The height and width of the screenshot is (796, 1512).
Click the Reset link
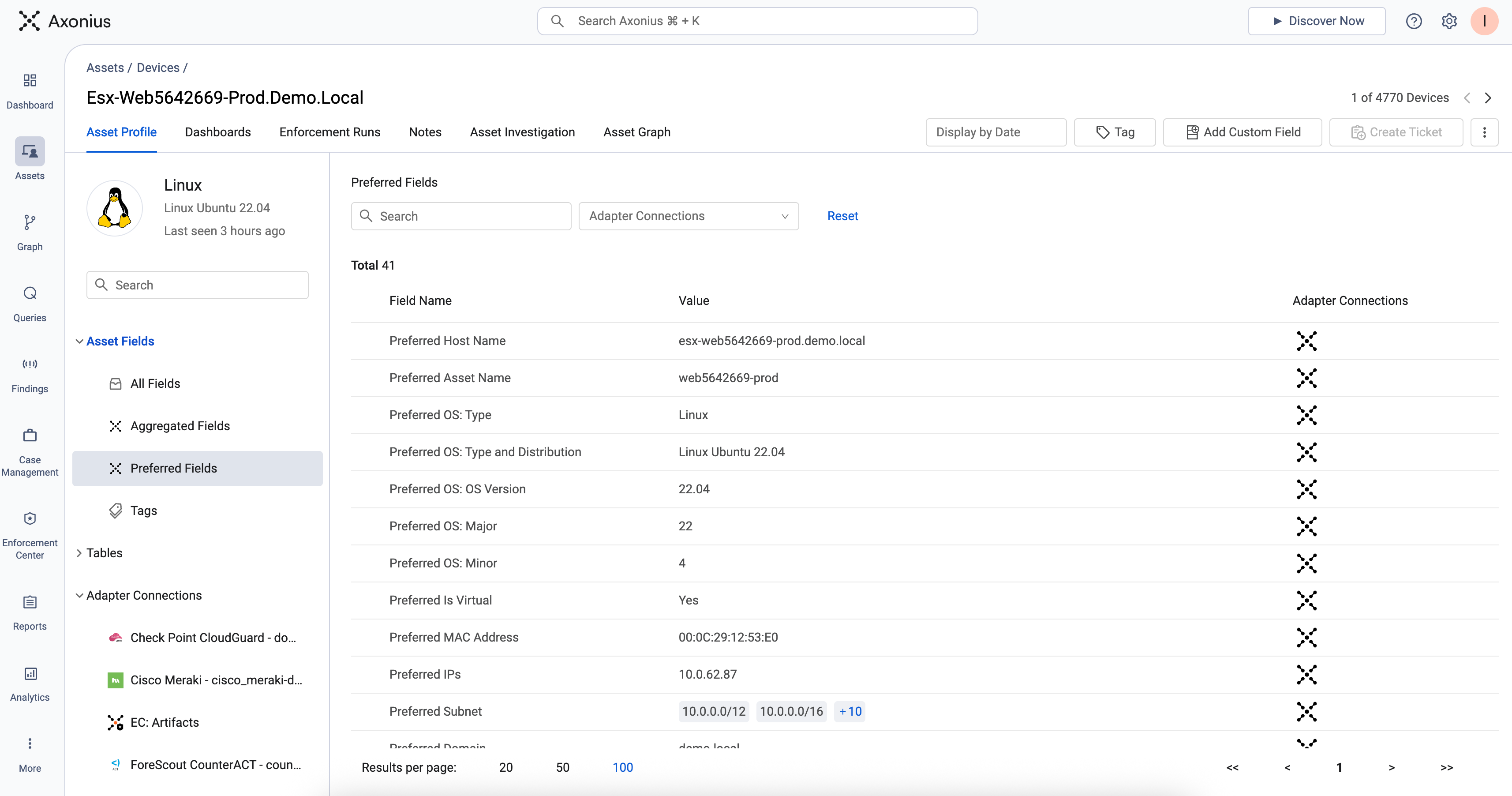(842, 216)
